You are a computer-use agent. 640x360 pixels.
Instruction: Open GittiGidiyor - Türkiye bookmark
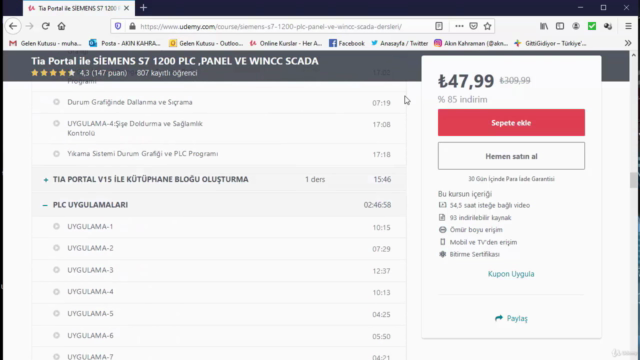(x=550, y=43)
